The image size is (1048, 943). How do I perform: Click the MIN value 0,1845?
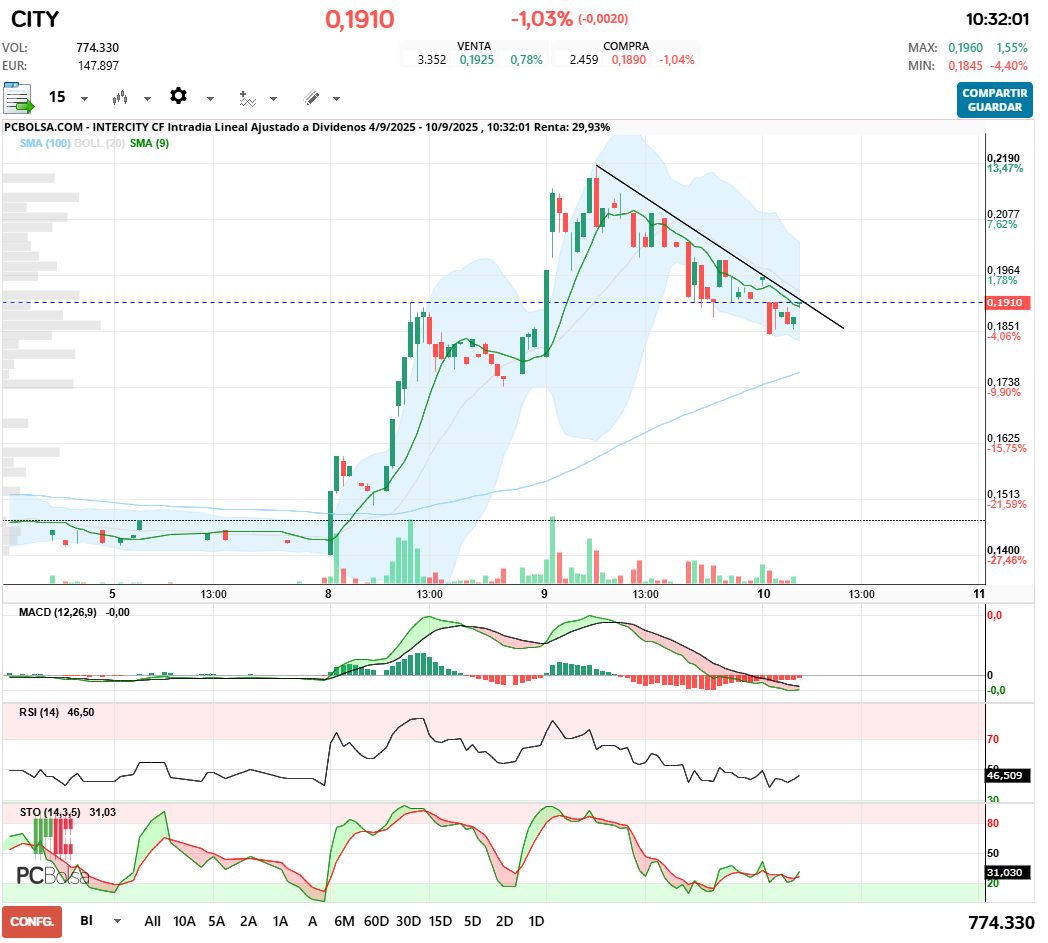pos(966,65)
